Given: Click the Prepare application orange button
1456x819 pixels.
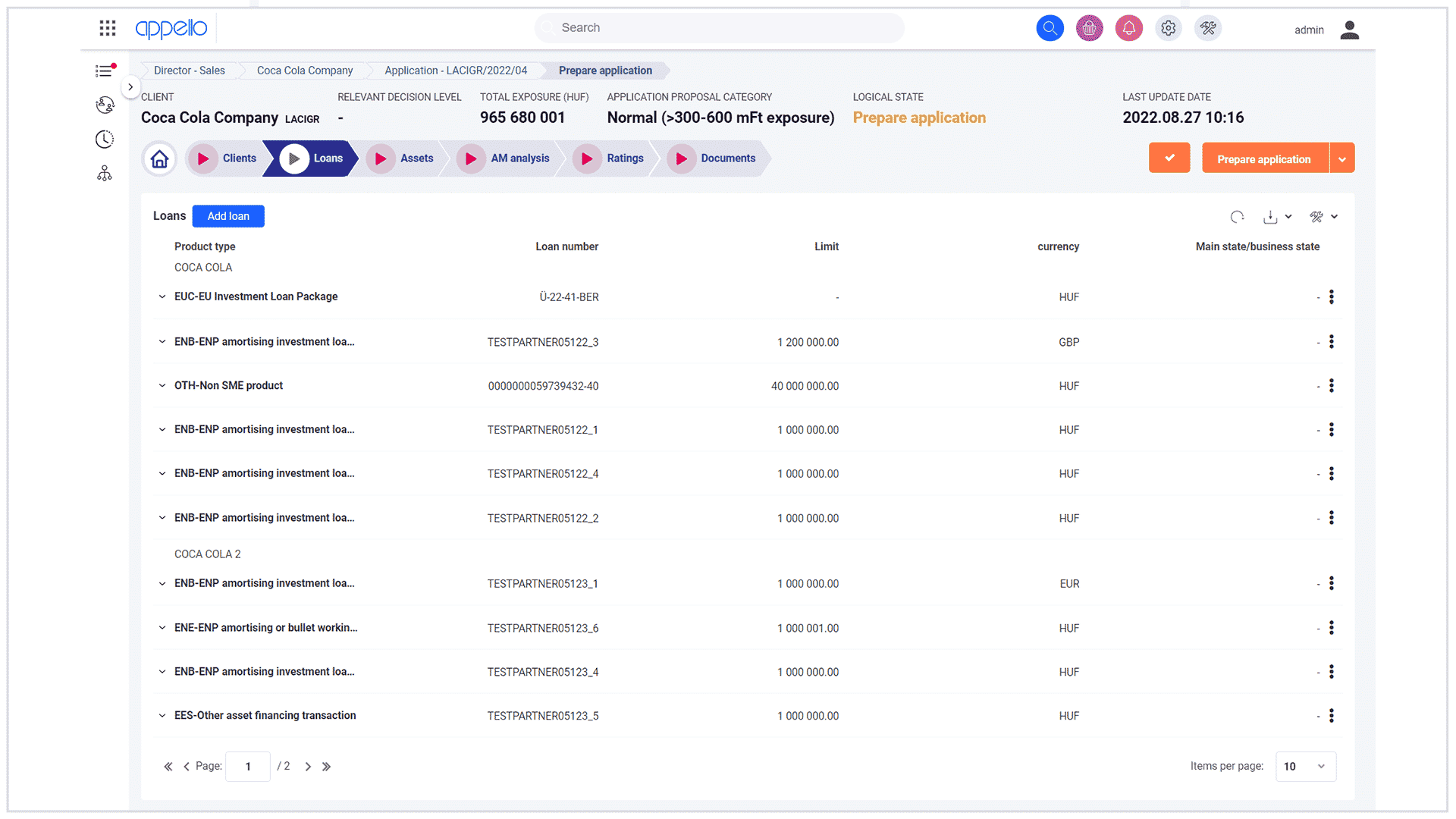Looking at the screenshot, I should coord(1264,158).
